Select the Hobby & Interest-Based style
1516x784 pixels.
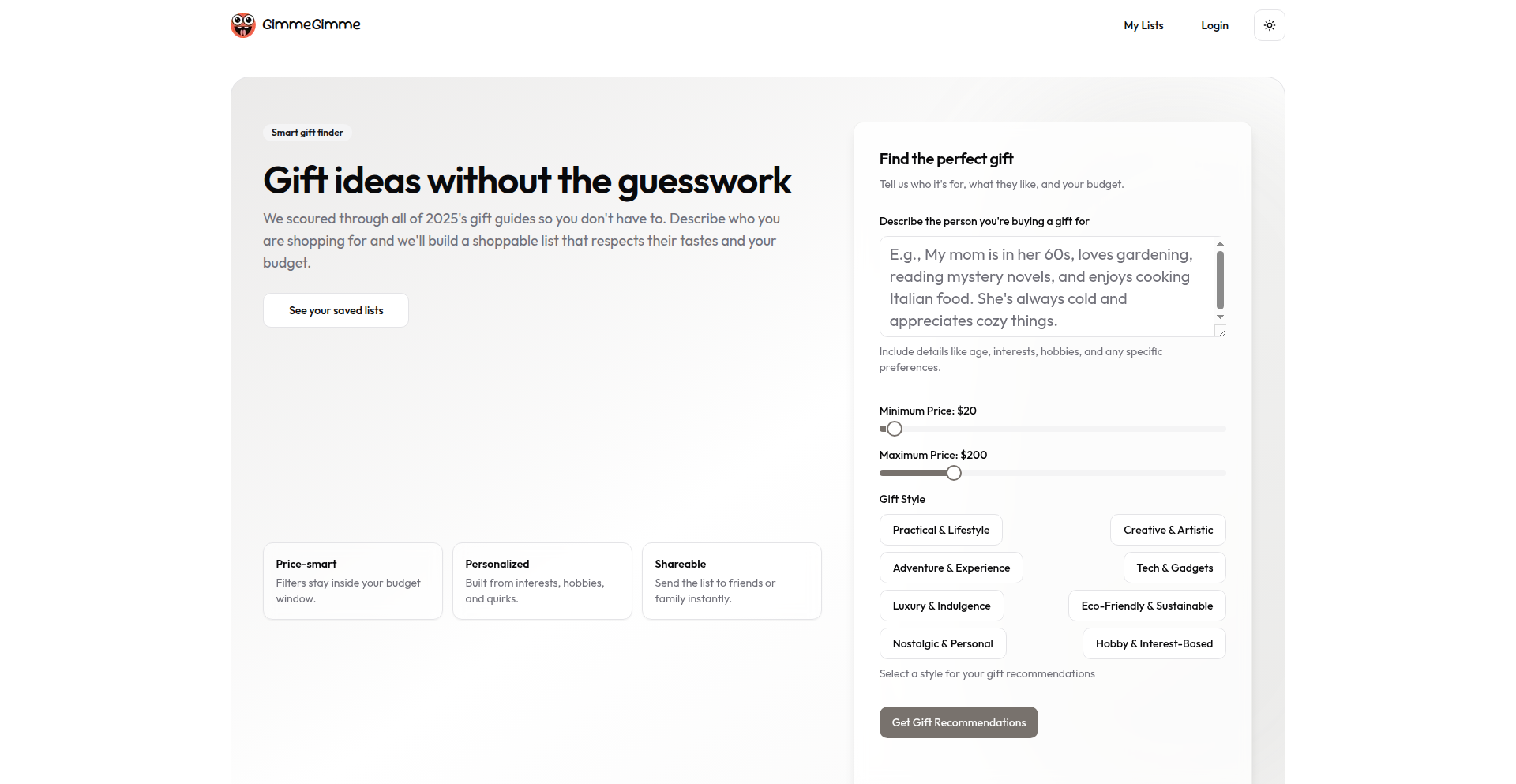click(1154, 643)
